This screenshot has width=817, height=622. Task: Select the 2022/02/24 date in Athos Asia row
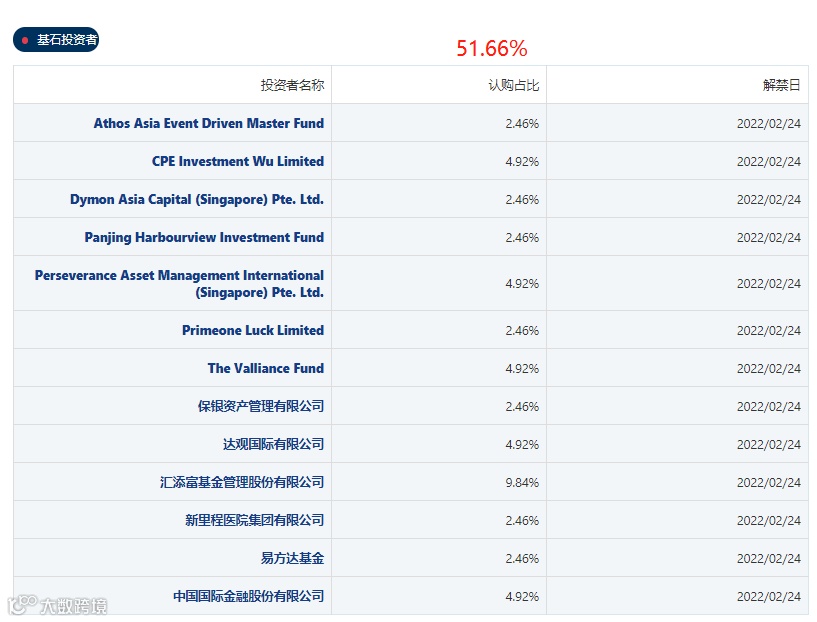tap(769, 123)
